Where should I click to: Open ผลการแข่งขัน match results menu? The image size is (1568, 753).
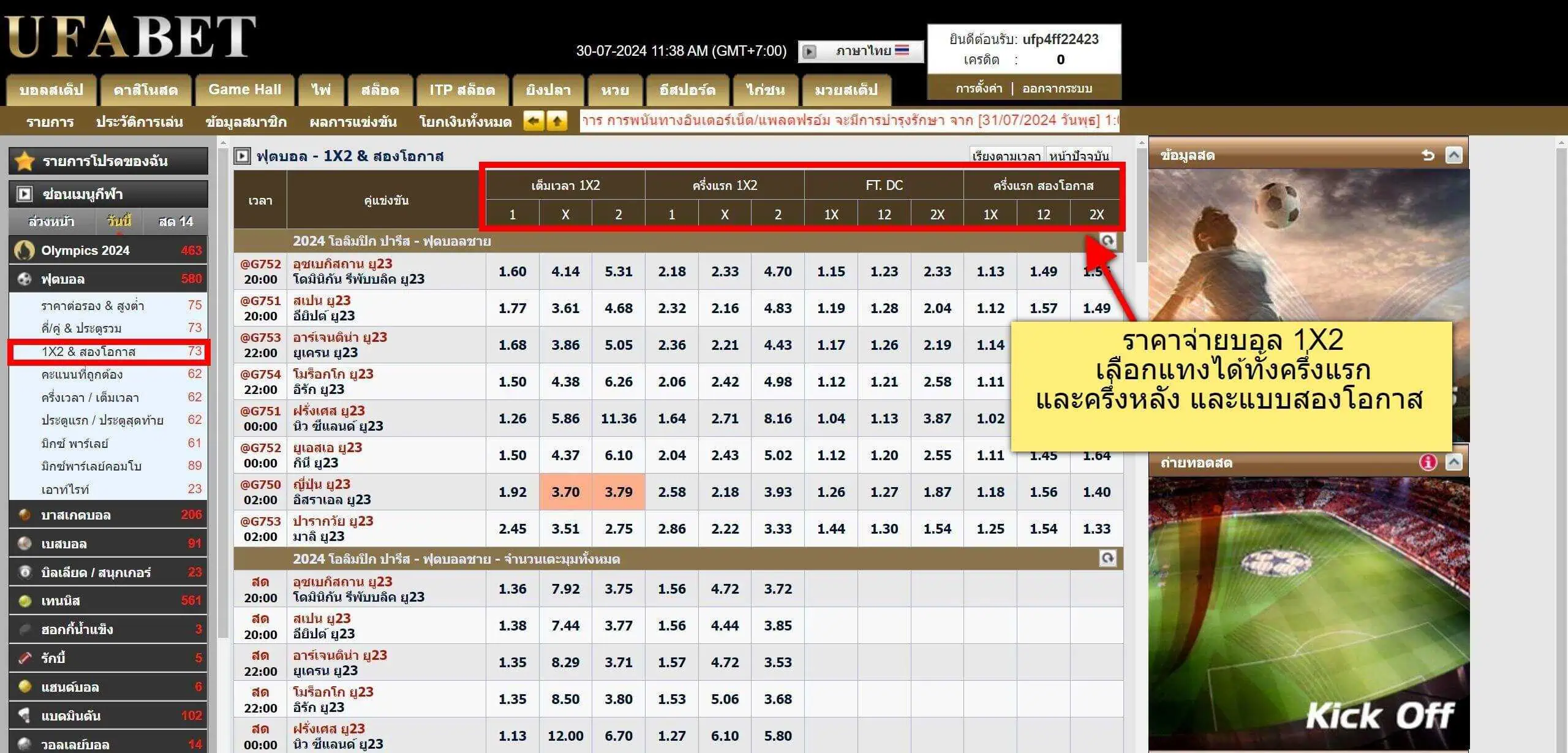[x=353, y=122]
